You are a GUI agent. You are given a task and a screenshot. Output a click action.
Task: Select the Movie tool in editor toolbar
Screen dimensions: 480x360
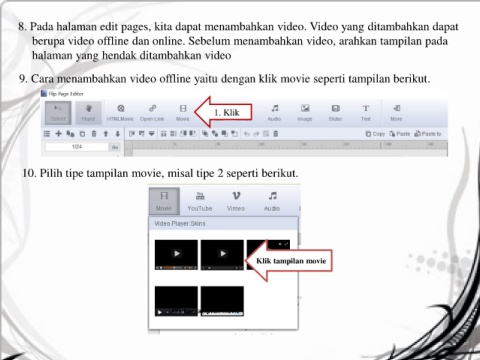(183, 113)
